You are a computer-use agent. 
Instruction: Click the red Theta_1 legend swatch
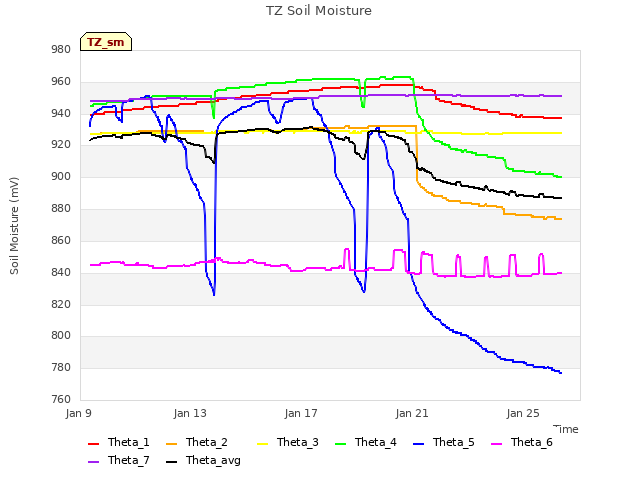(x=93, y=444)
